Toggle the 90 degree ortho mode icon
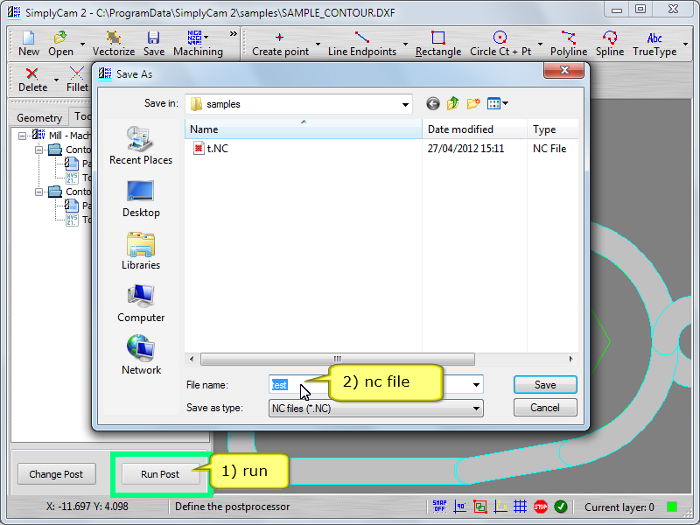 [460, 507]
